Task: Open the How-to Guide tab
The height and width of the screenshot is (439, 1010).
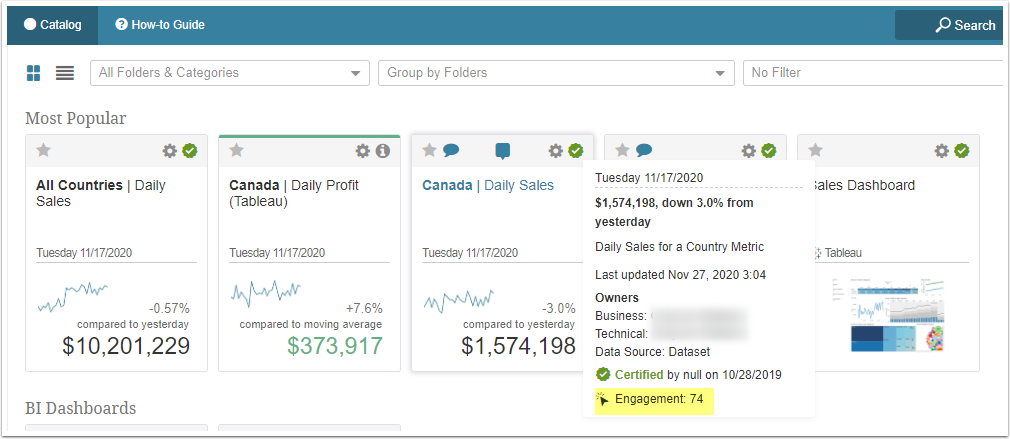Action: 160,24
